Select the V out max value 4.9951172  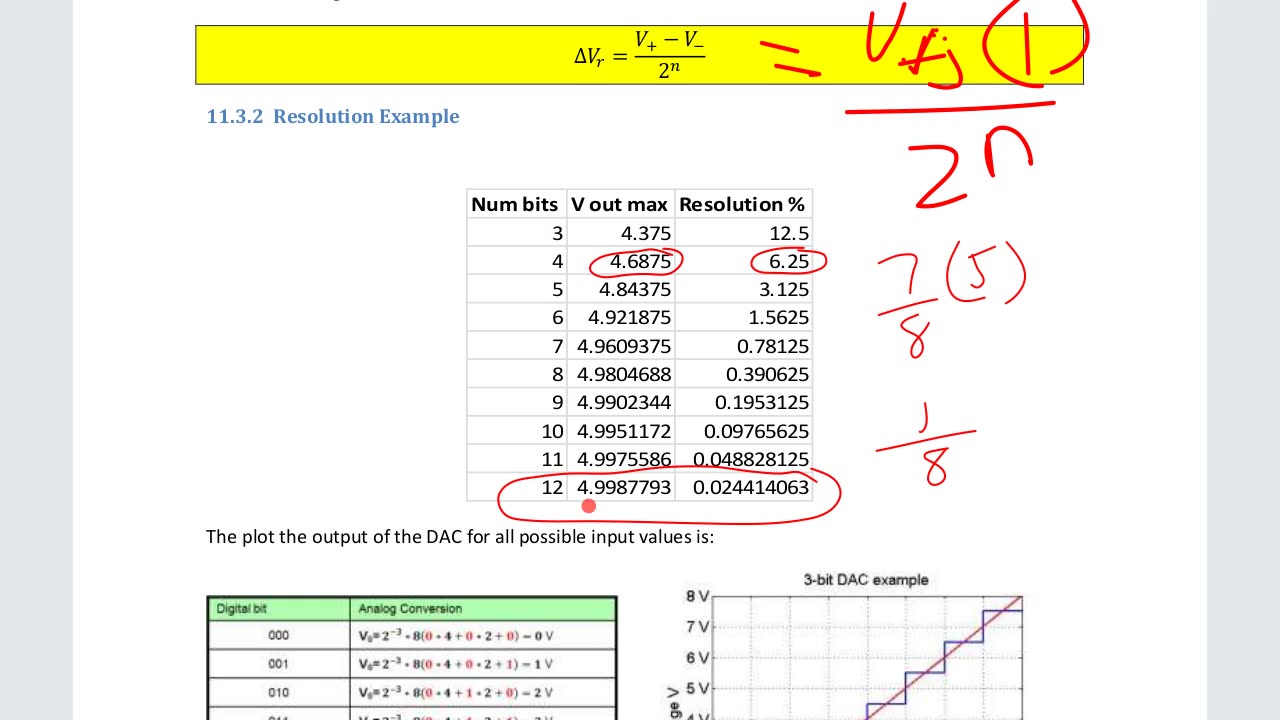[625, 431]
